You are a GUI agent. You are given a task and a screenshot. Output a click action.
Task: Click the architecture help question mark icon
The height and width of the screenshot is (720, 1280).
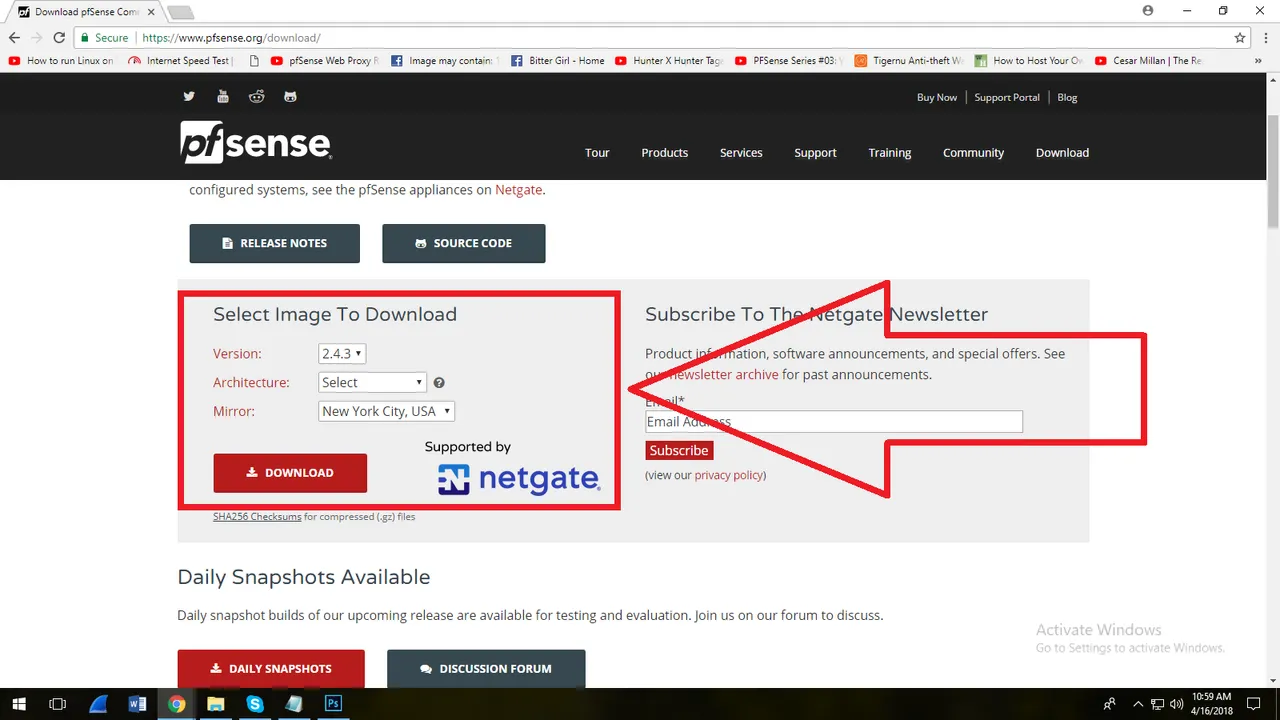(x=439, y=382)
